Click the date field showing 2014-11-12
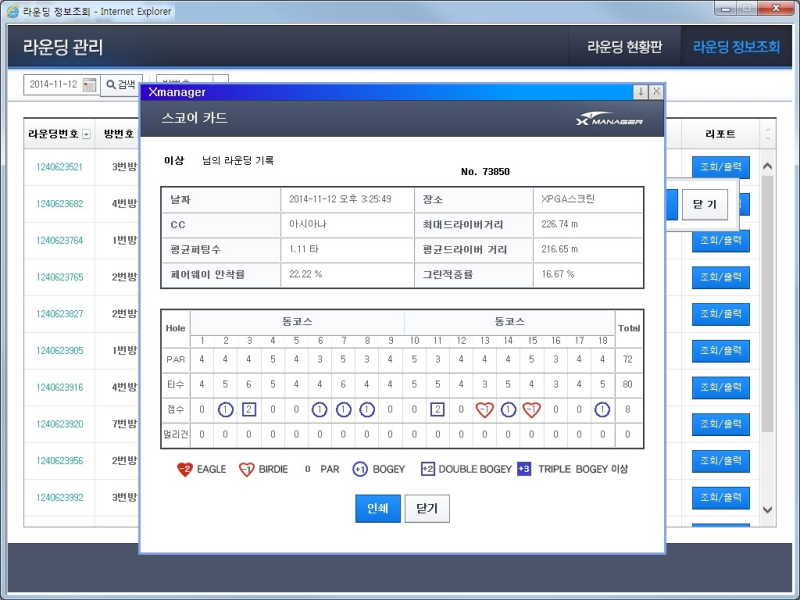This screenshot has height=600, width=800. click(55, 83)
